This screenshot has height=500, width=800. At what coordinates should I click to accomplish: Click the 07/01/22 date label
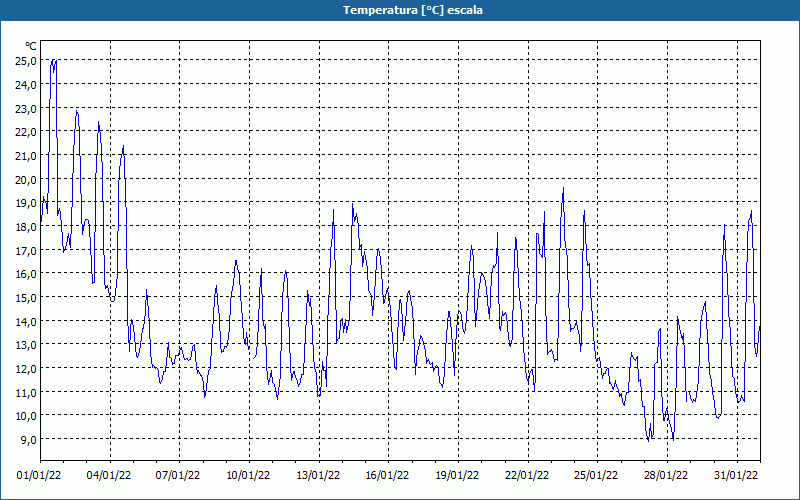coord(178,476)
